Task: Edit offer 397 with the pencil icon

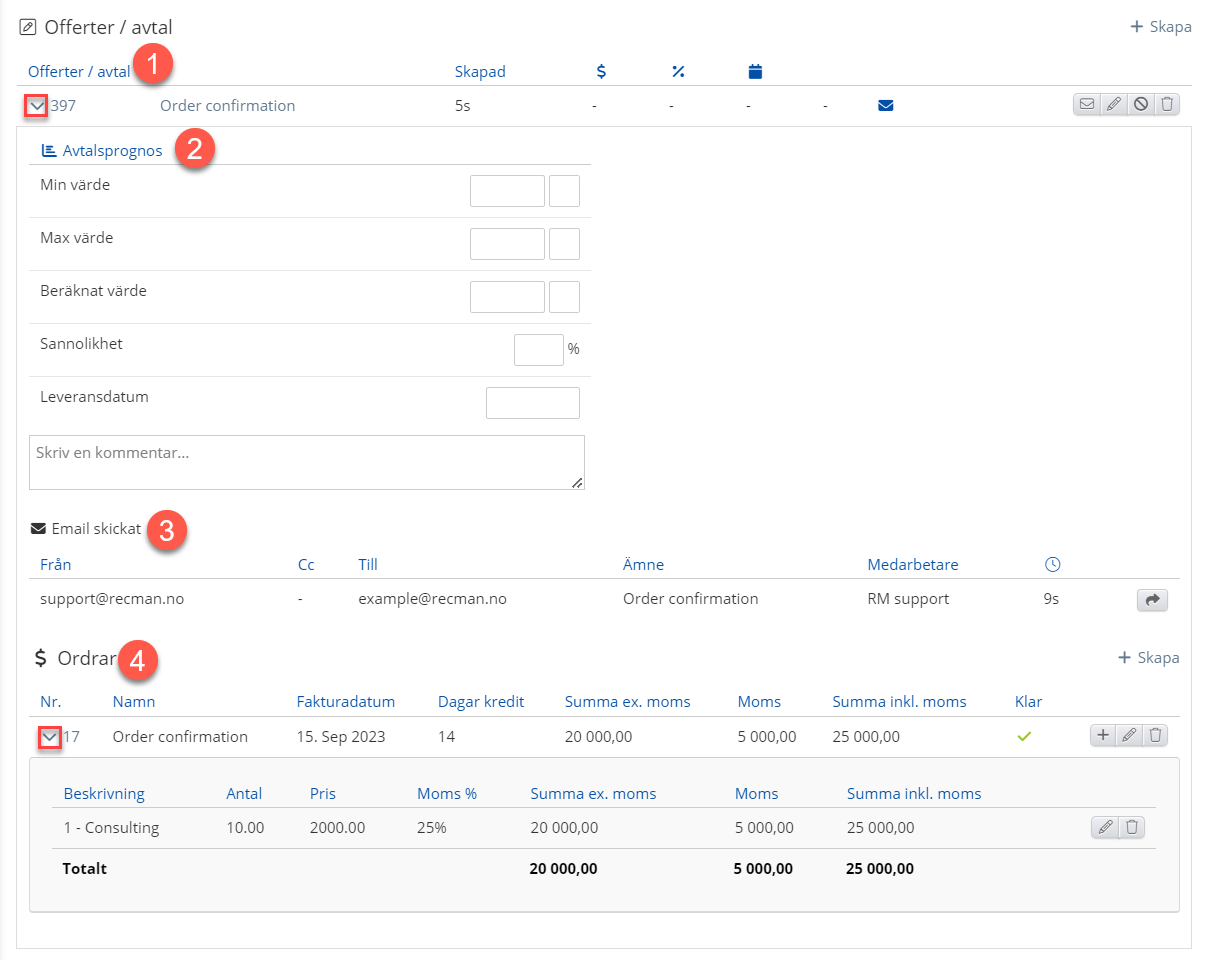Action: (1113, 104)
